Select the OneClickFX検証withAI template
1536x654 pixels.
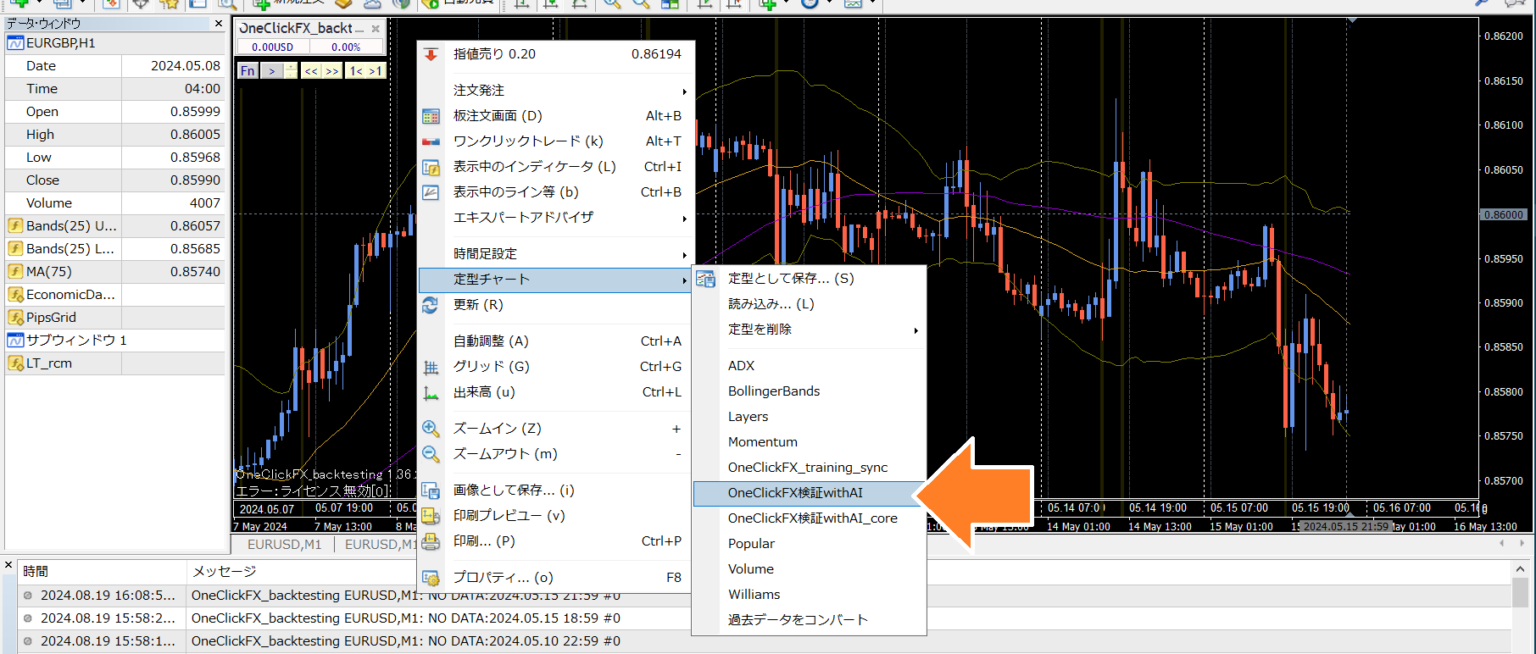coord(795,493)
